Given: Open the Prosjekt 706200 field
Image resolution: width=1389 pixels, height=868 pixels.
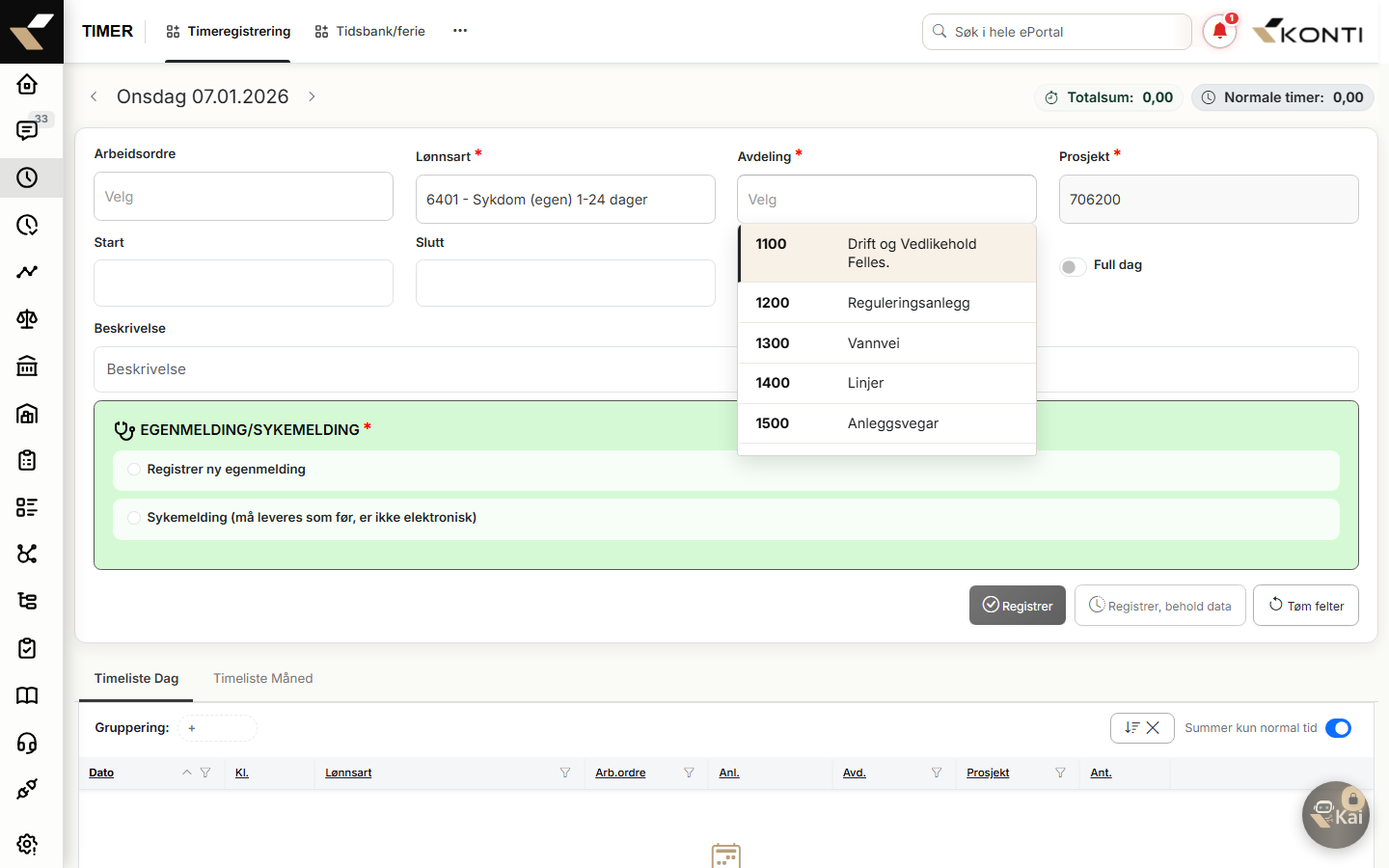Looking at the screenshot, I should pyautogui.click(x=1209, y=200).
